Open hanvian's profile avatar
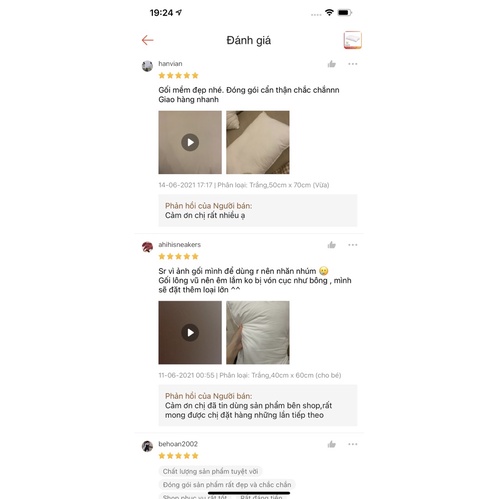 pos(147,66)
